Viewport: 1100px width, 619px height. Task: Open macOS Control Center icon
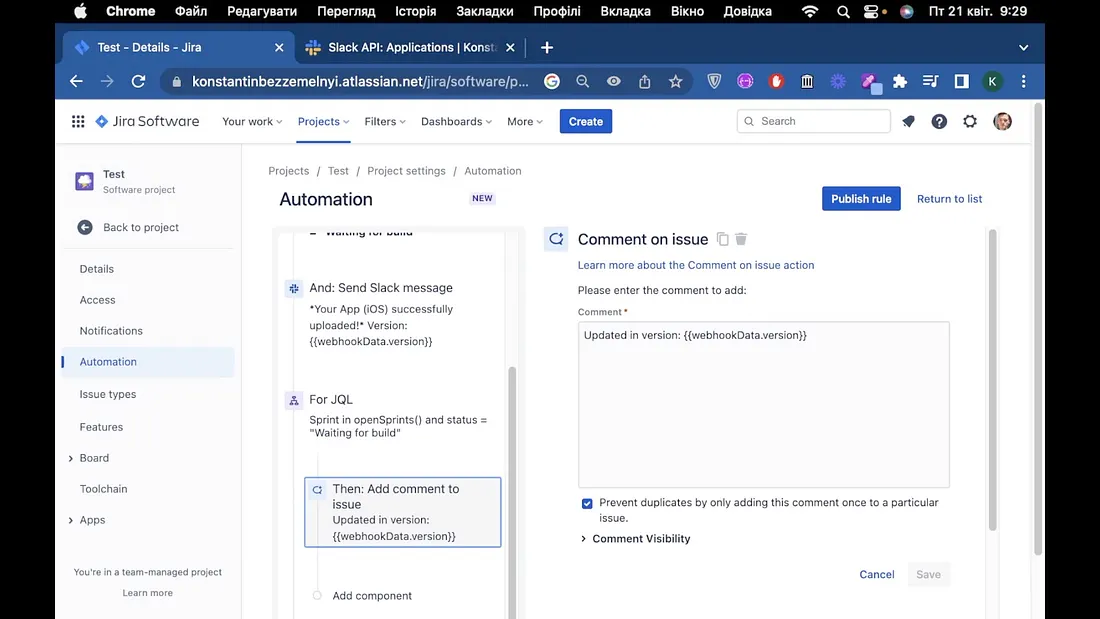871,11
